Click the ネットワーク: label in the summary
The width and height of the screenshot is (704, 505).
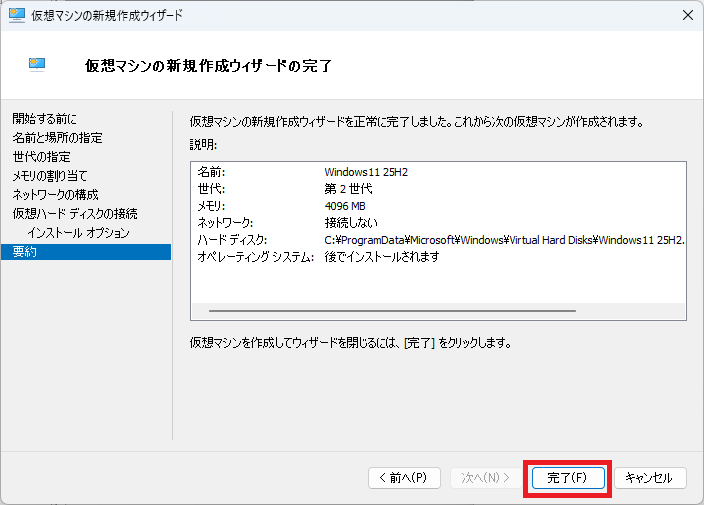(x=225, y=223)
